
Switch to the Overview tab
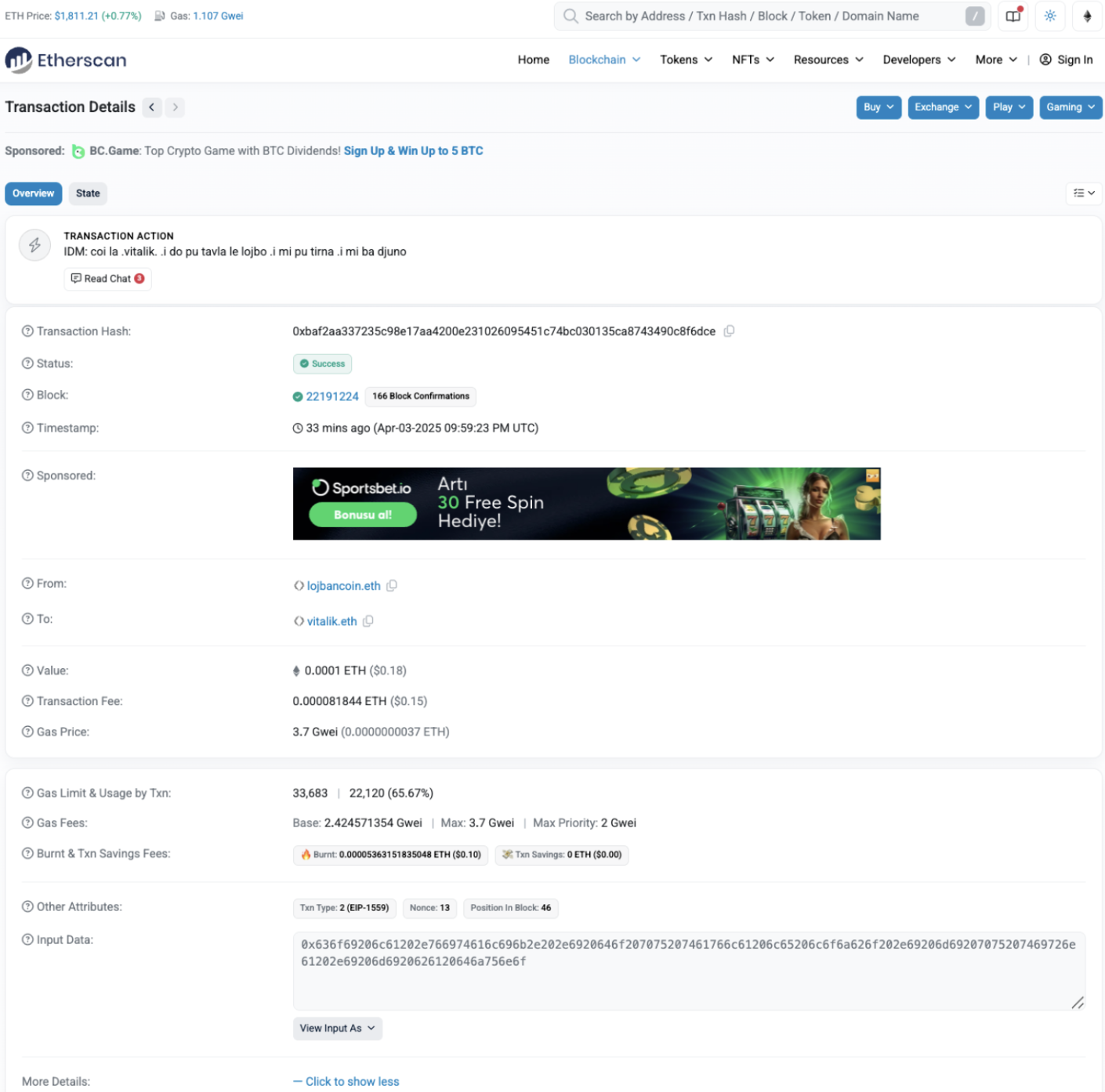tap(34, 193)
